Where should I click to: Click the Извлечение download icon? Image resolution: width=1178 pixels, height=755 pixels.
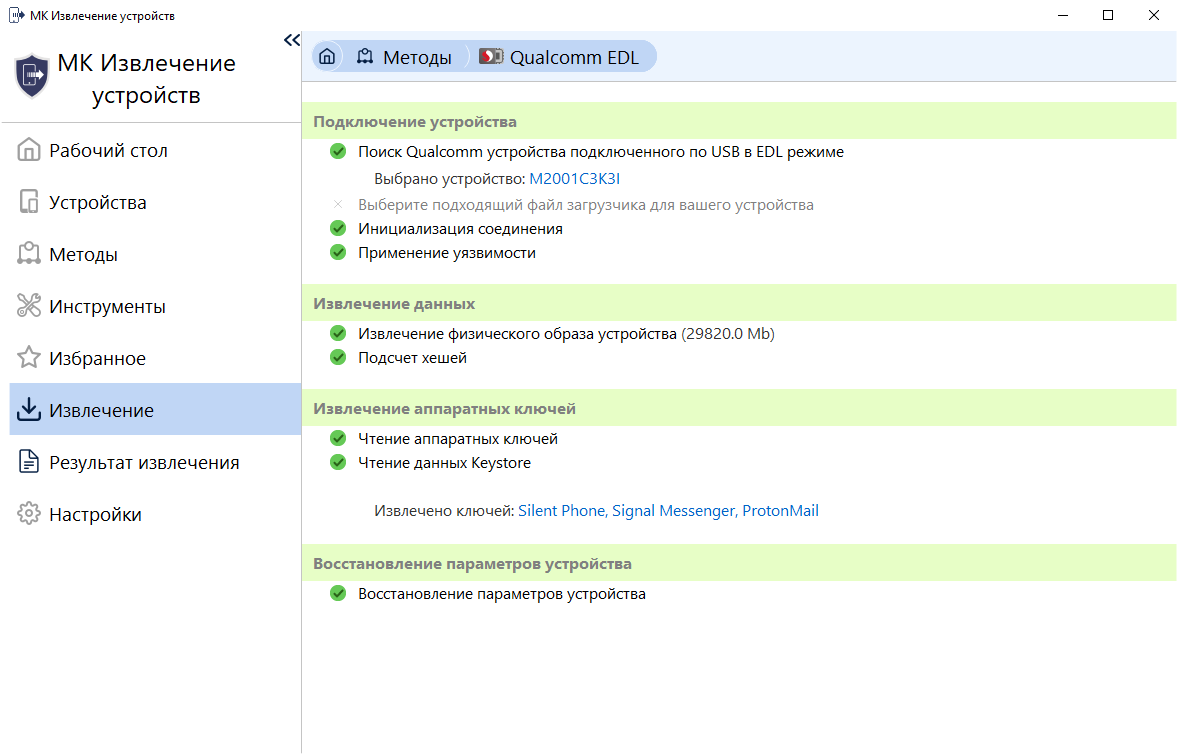click(x=29, y=409)
